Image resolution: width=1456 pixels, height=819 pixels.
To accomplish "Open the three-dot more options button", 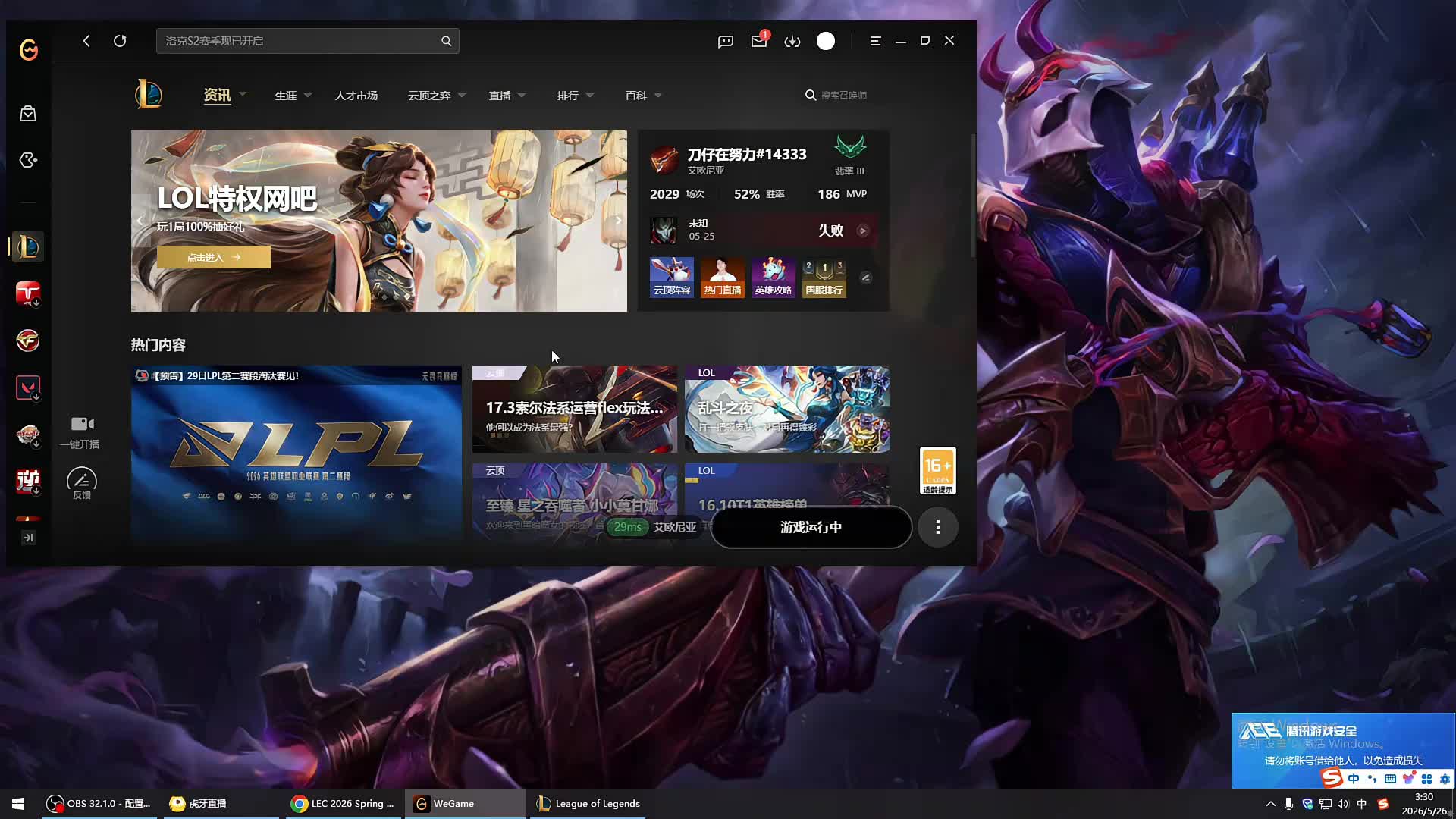I will pos(937,527).
